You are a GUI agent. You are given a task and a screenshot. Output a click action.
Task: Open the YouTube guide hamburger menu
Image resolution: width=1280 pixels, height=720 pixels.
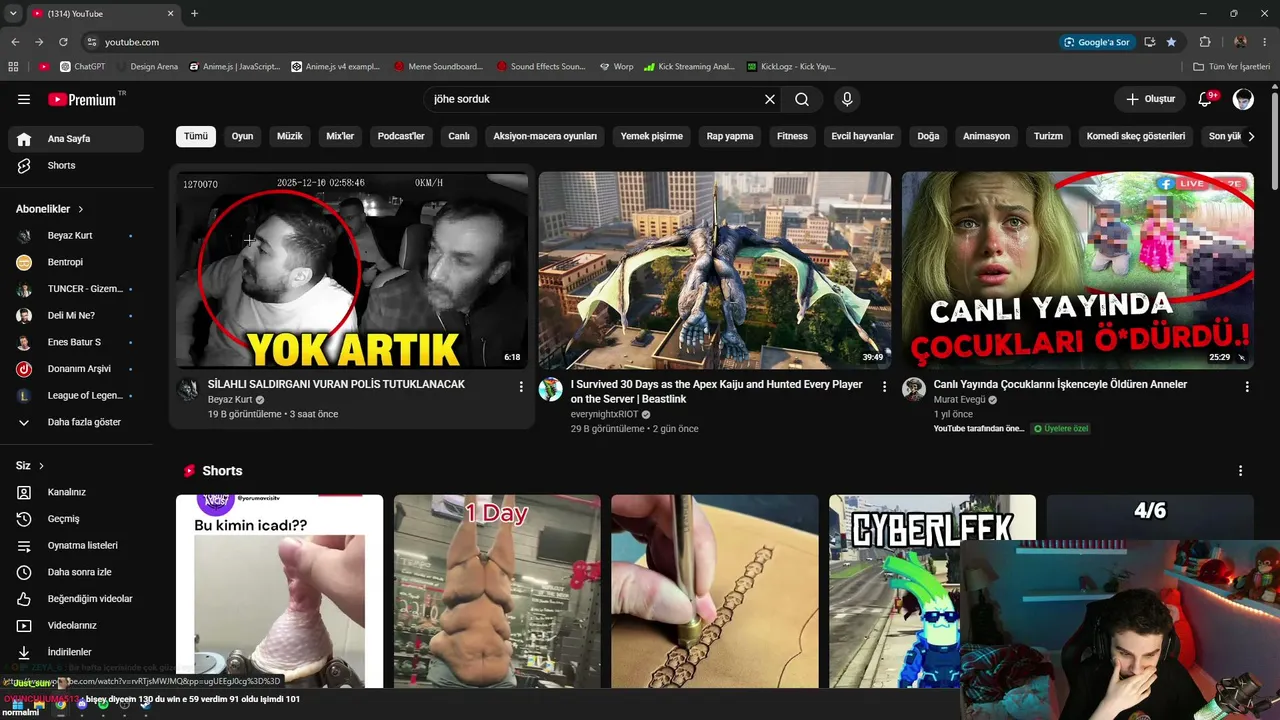(x=24, y=99)
